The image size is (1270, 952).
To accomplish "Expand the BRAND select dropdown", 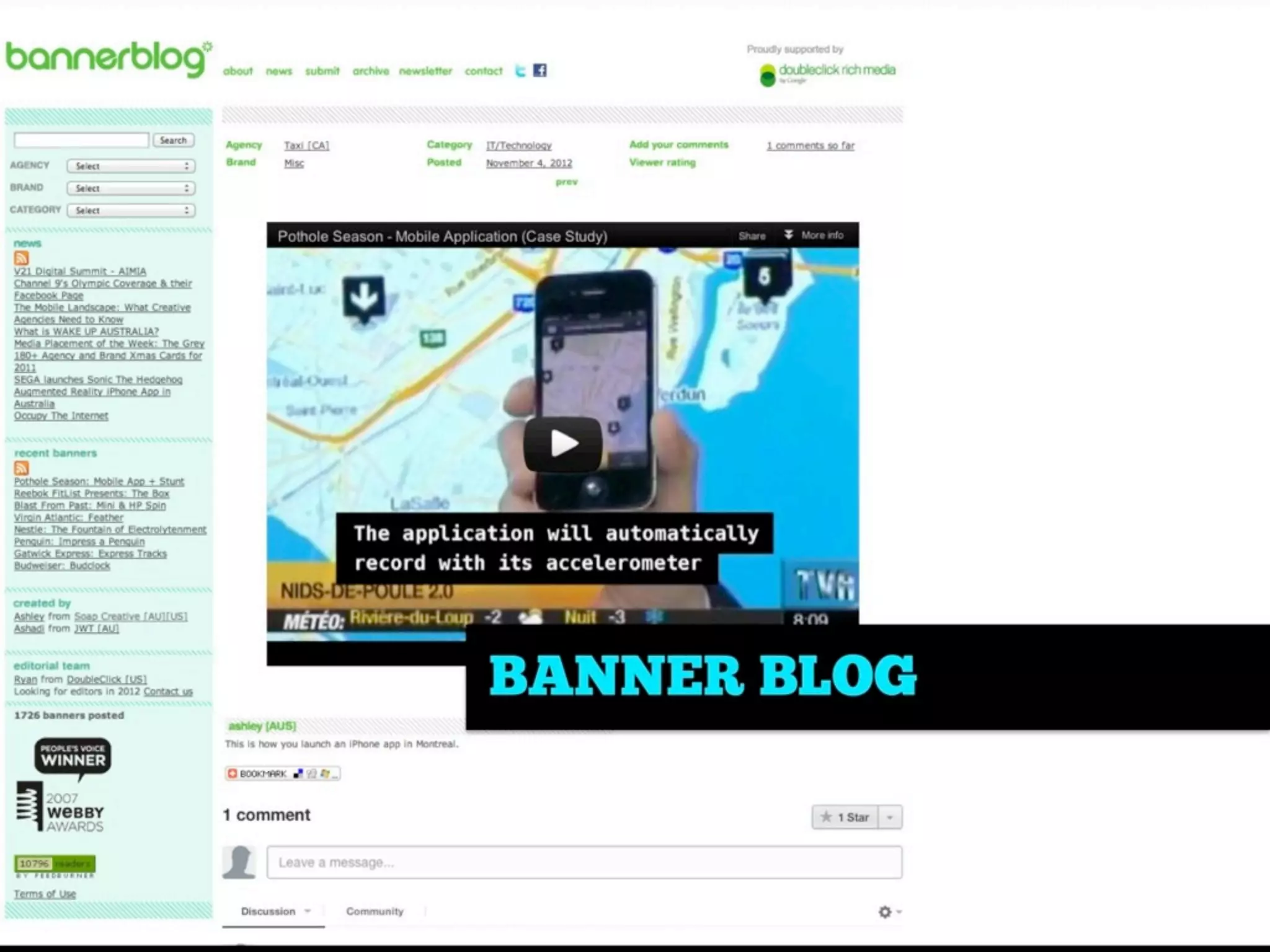I will coord(131,188).
